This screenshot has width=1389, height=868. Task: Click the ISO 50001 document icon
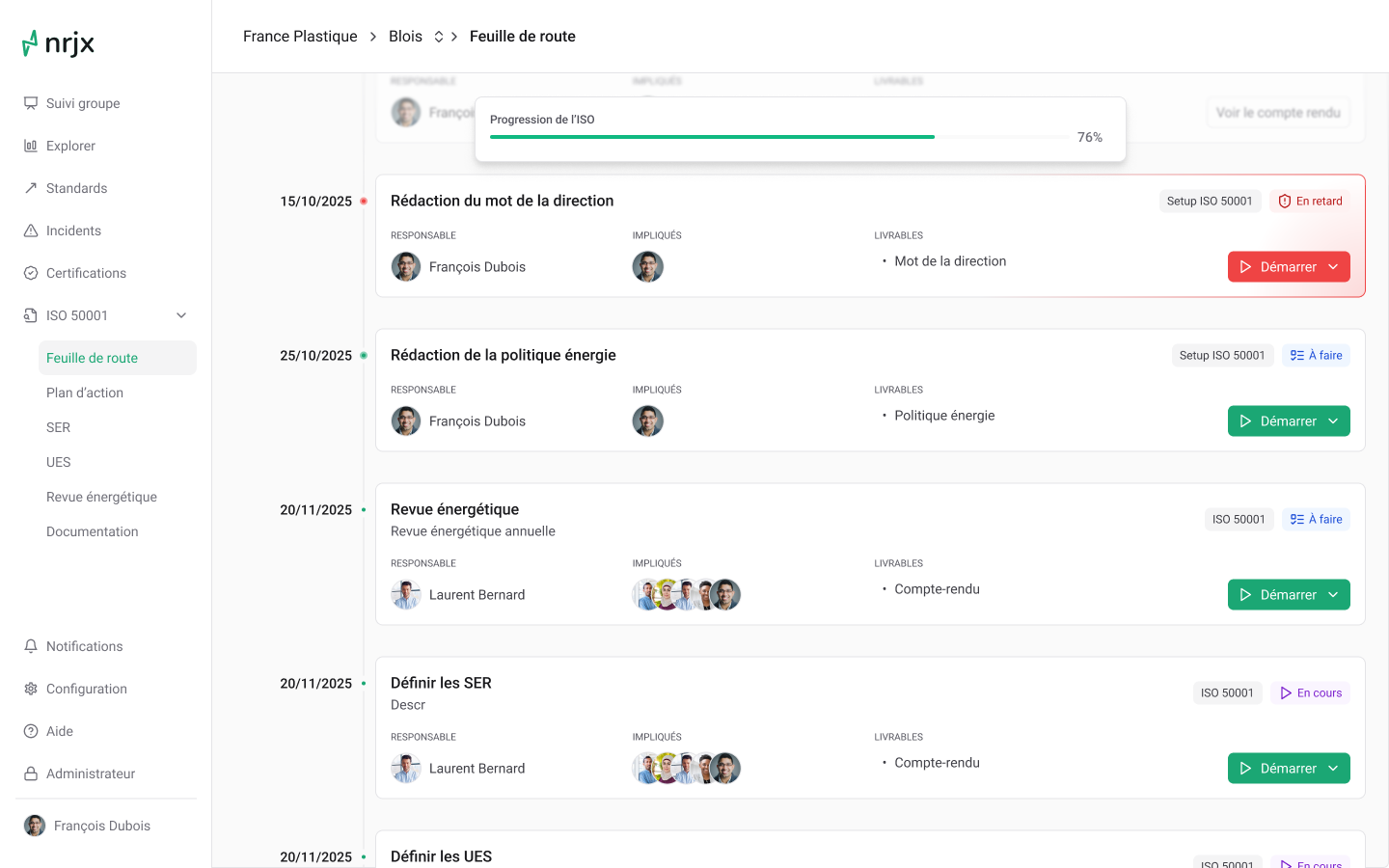tap(31, 315)
